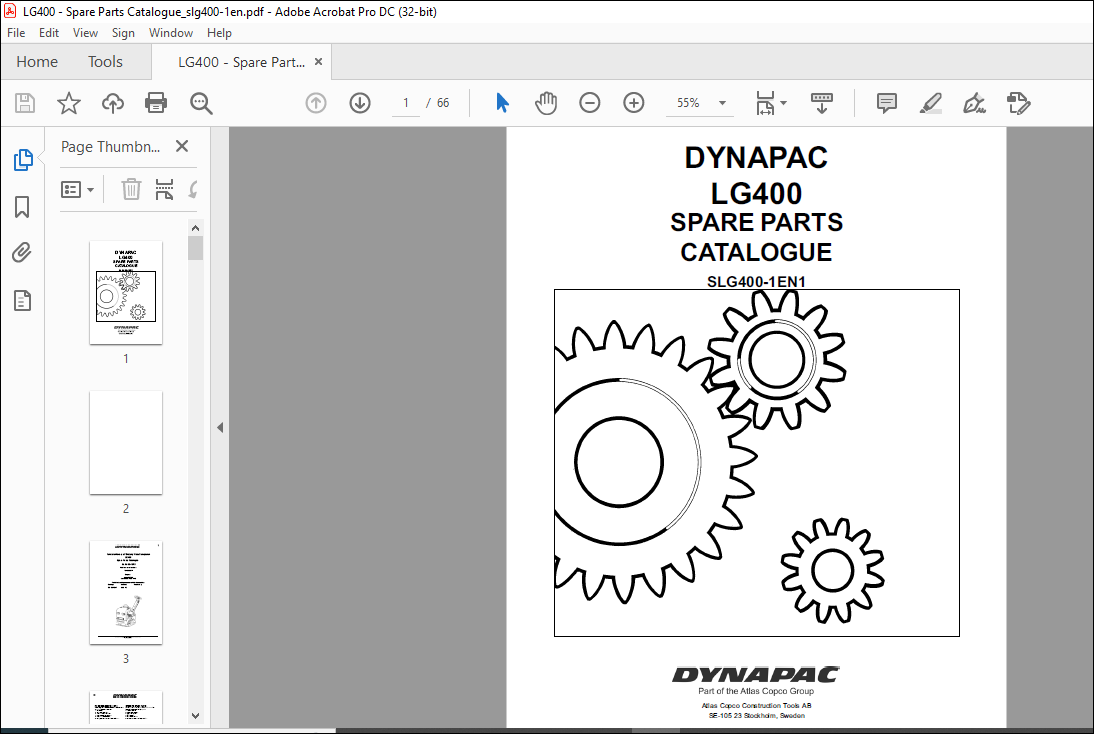Collapse the navigation pane with arrow
The width and height of the screenshot is (1094, 734).
click(x=220, y=427)
